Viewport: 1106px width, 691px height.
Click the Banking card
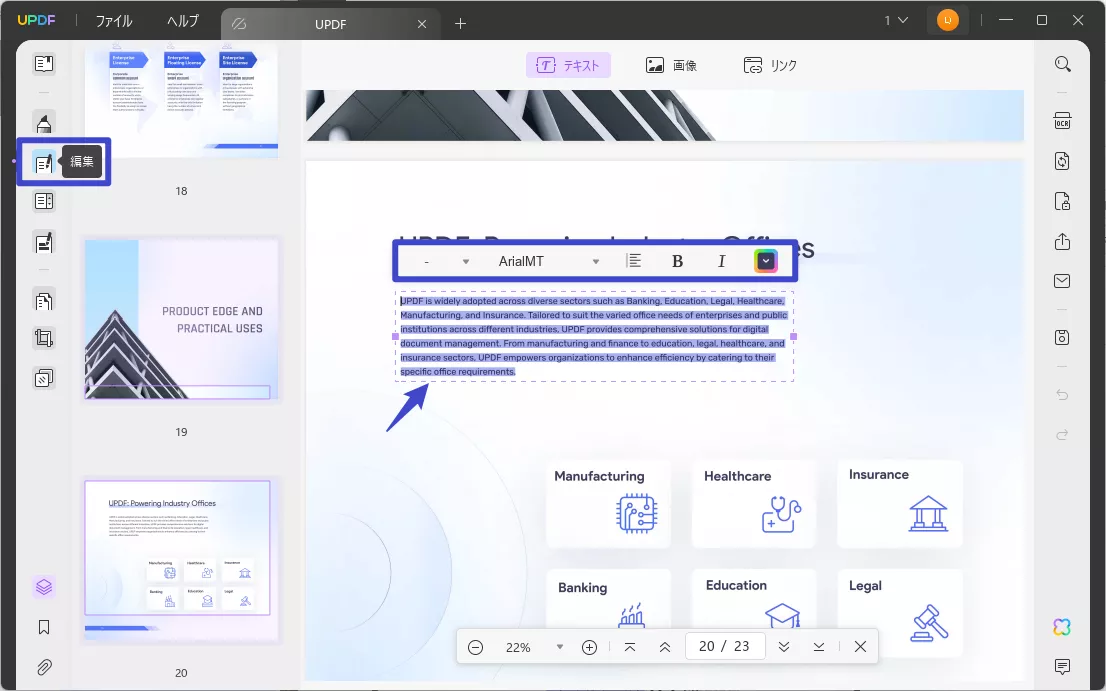click(608, 599)
